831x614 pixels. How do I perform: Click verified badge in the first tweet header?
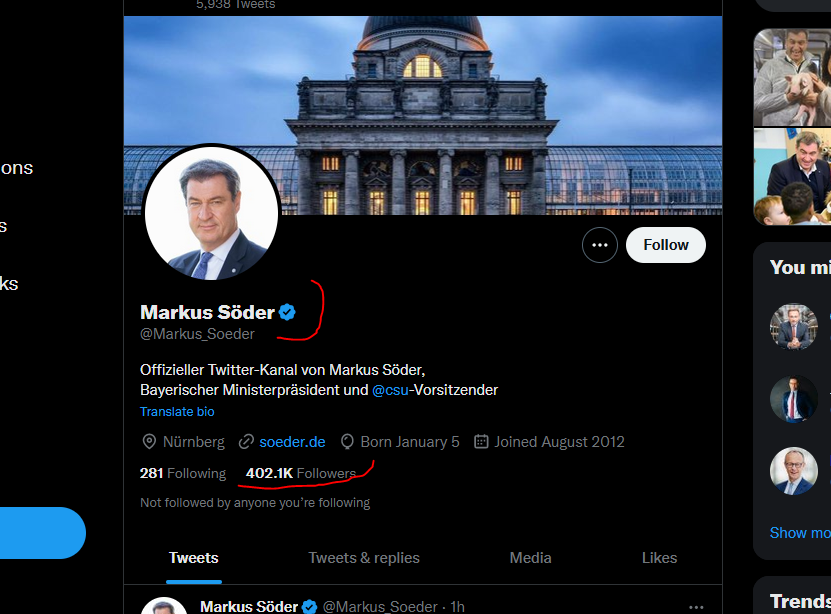point(309,607)
